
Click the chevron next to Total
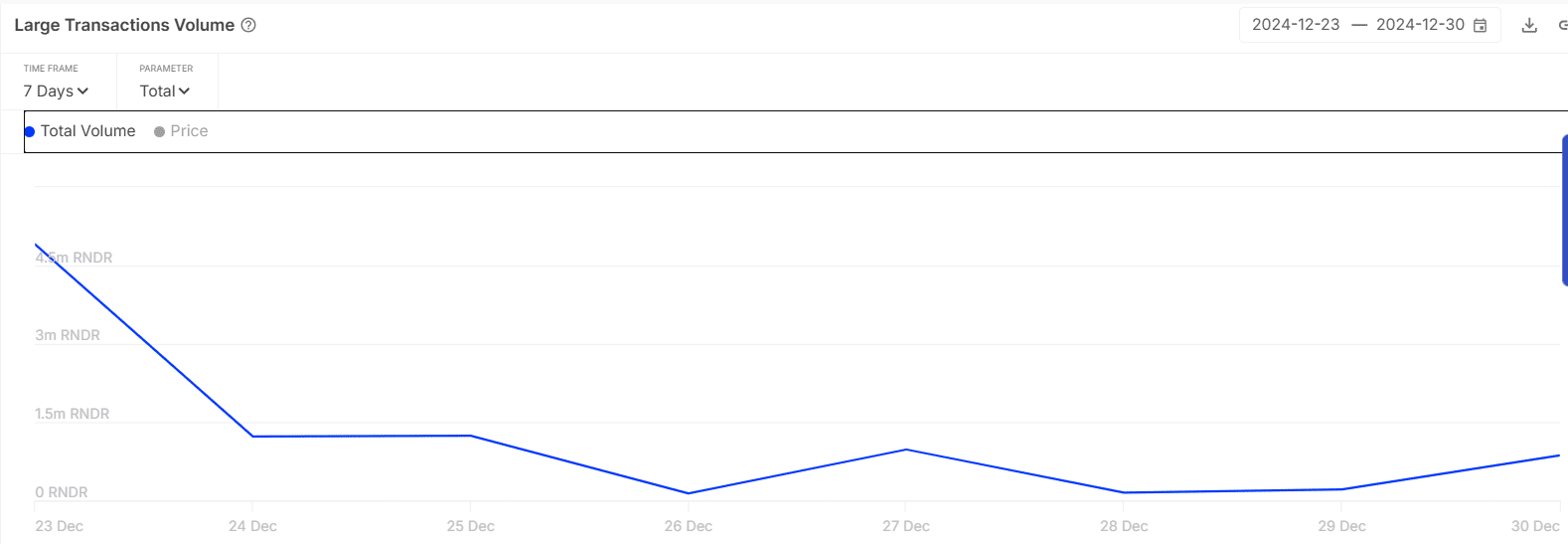(x=184, y=91)
